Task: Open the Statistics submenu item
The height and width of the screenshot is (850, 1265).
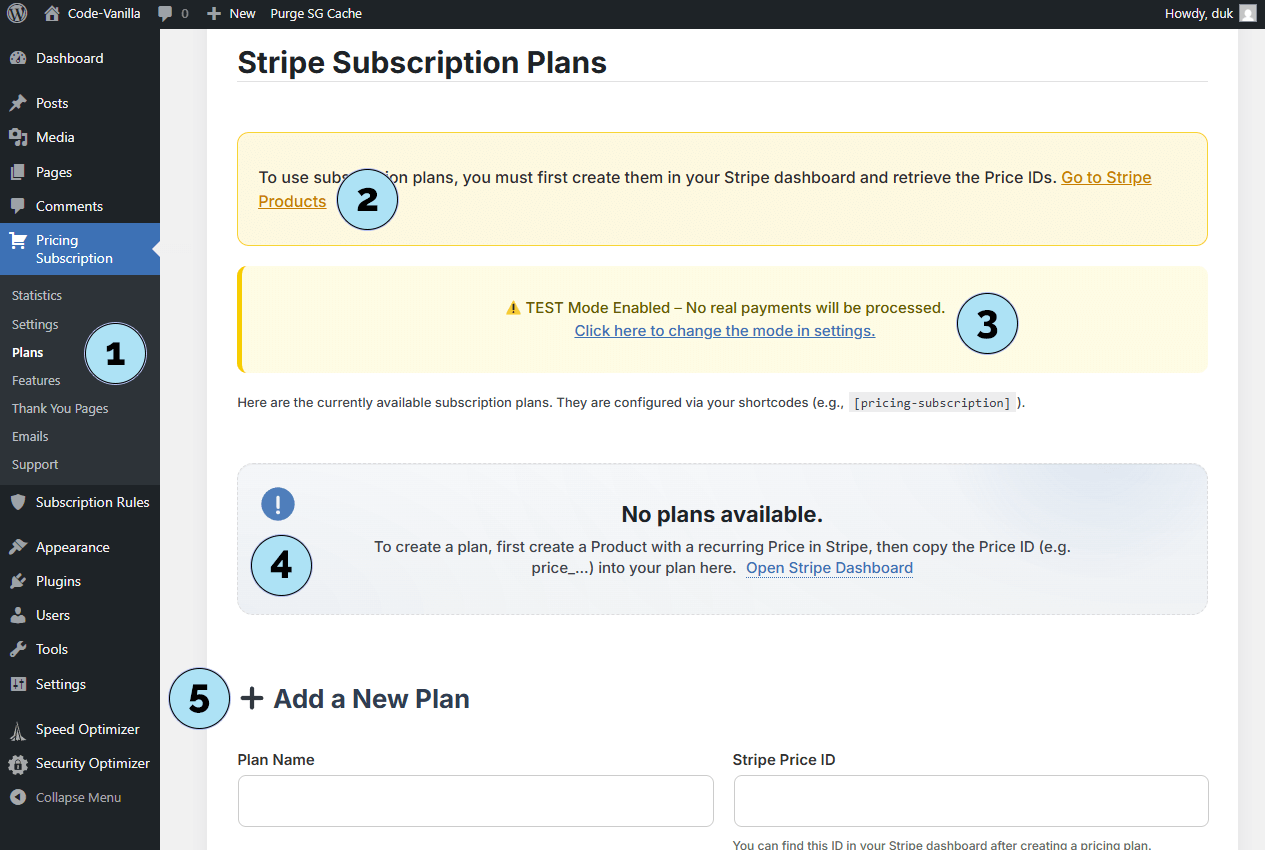Action: [37, 296]
